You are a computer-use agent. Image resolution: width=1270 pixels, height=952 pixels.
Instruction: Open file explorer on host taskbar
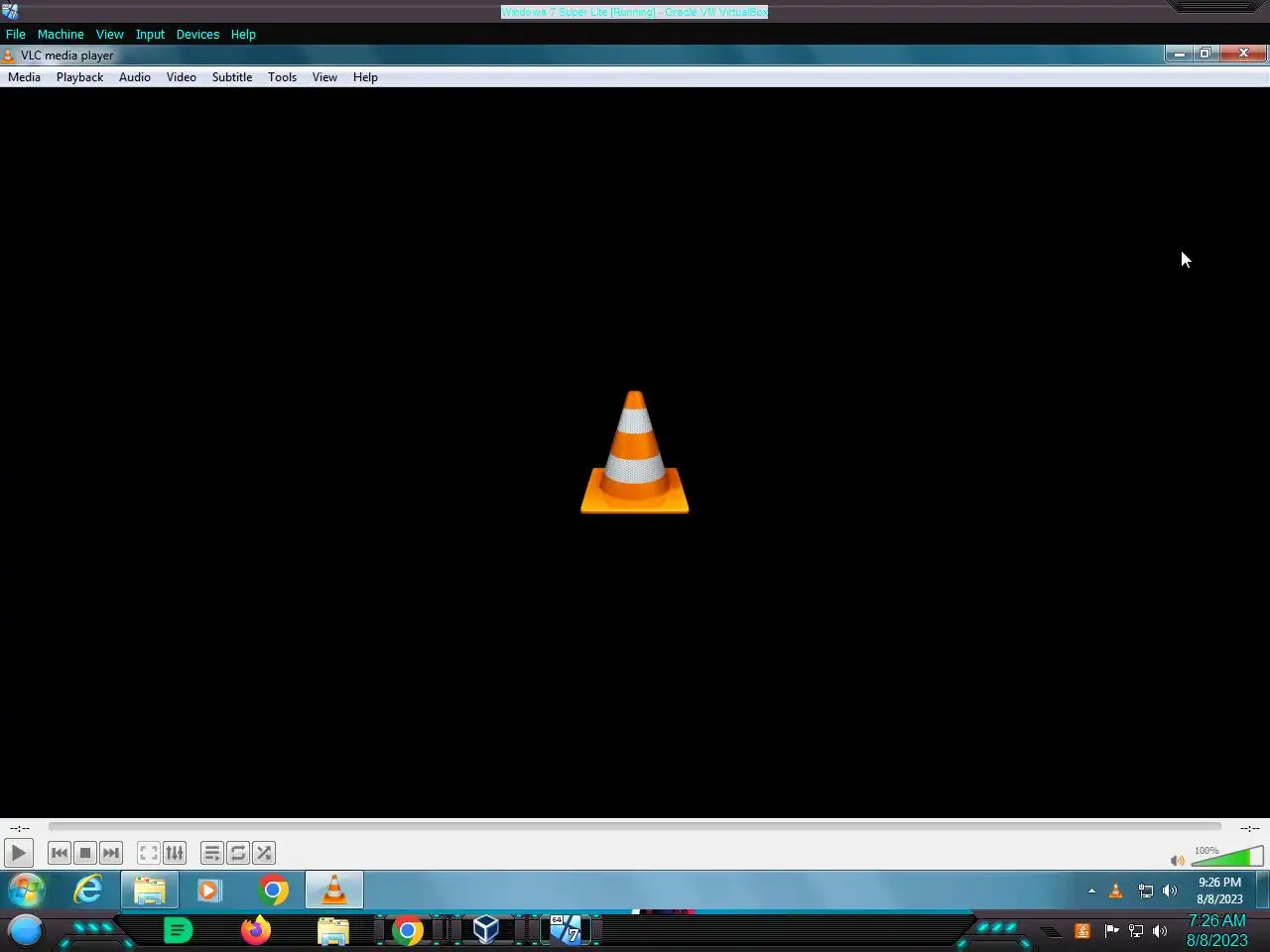pyautogui.click(x=333, y=930)
